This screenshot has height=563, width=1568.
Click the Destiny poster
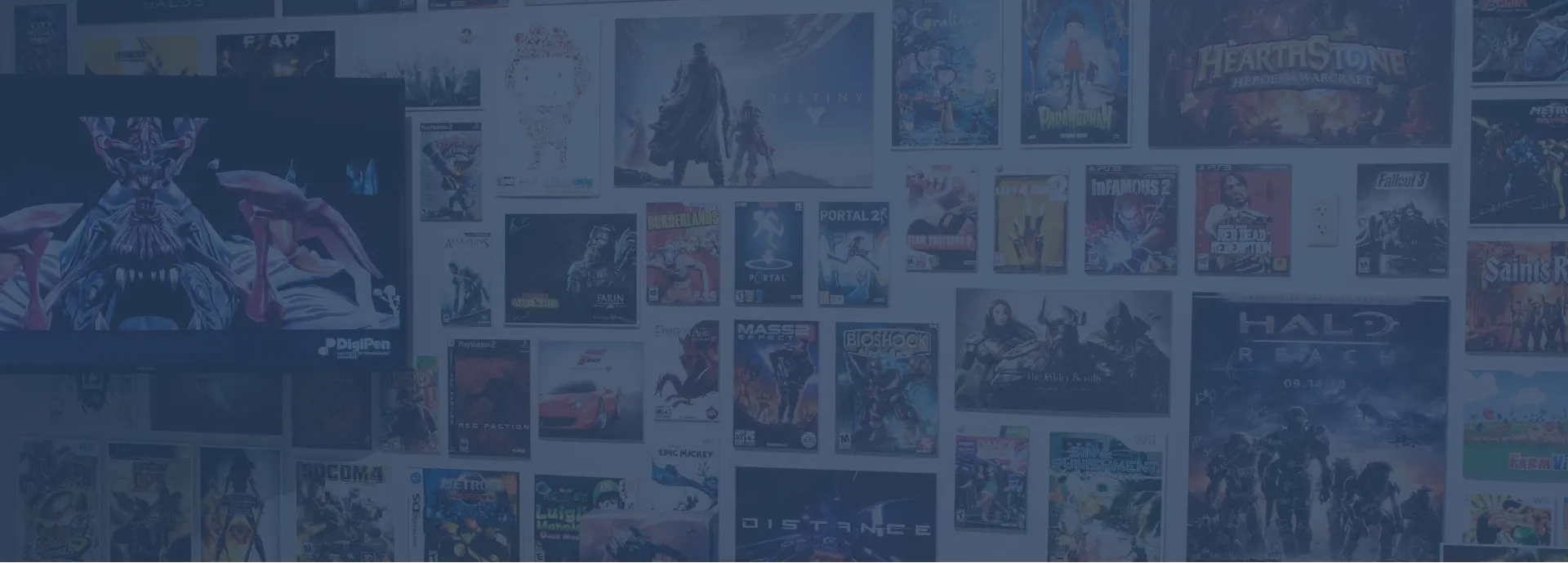point(744,101)
